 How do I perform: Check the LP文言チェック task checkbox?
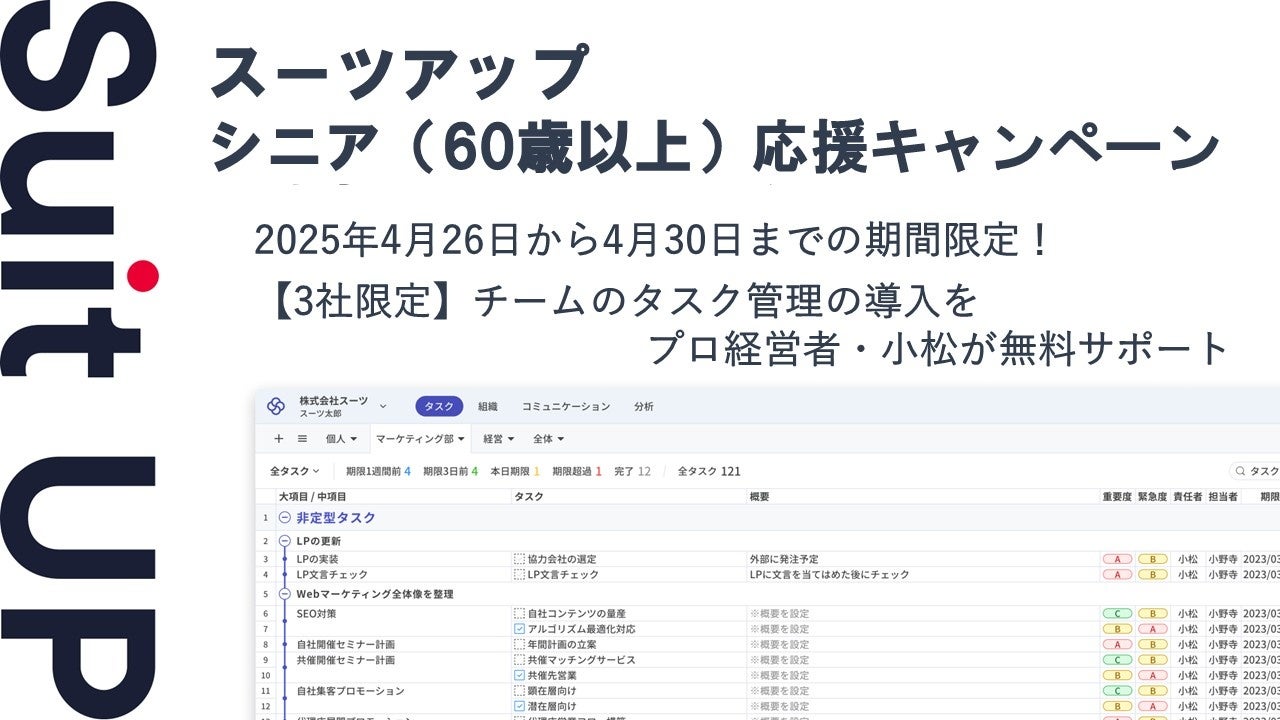point(519,575)
